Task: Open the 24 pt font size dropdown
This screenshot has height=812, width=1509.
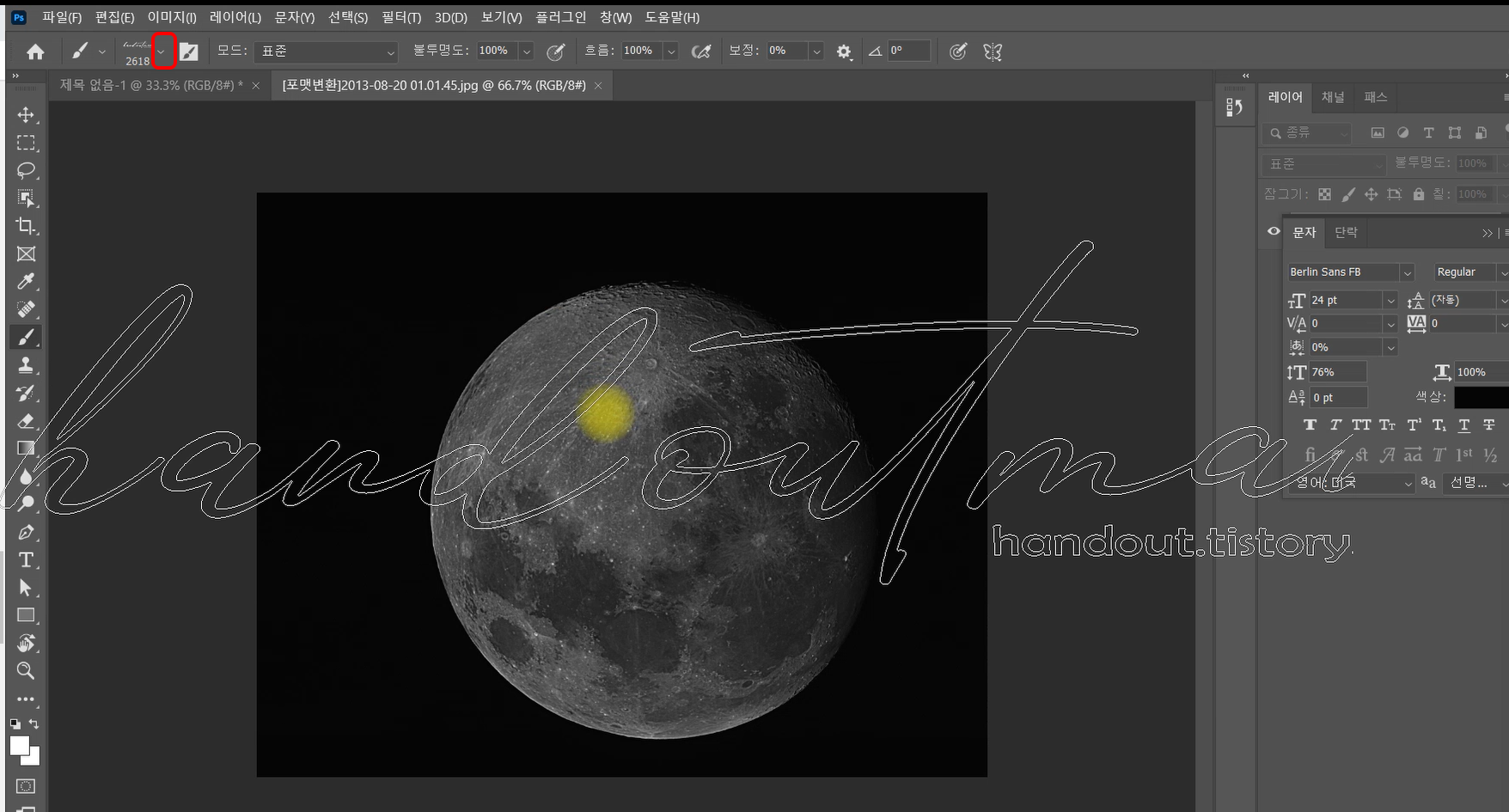Action: coord(1390,300)
